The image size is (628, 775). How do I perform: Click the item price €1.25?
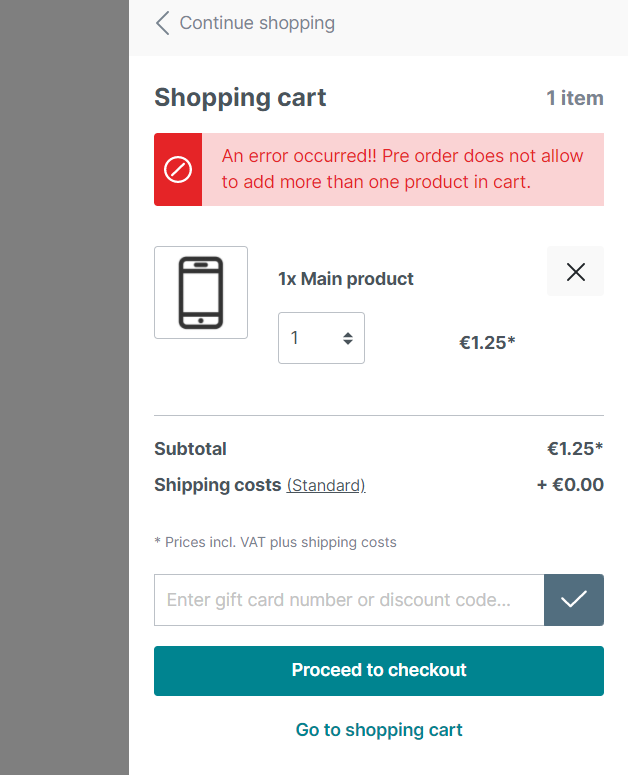[487, 343]
